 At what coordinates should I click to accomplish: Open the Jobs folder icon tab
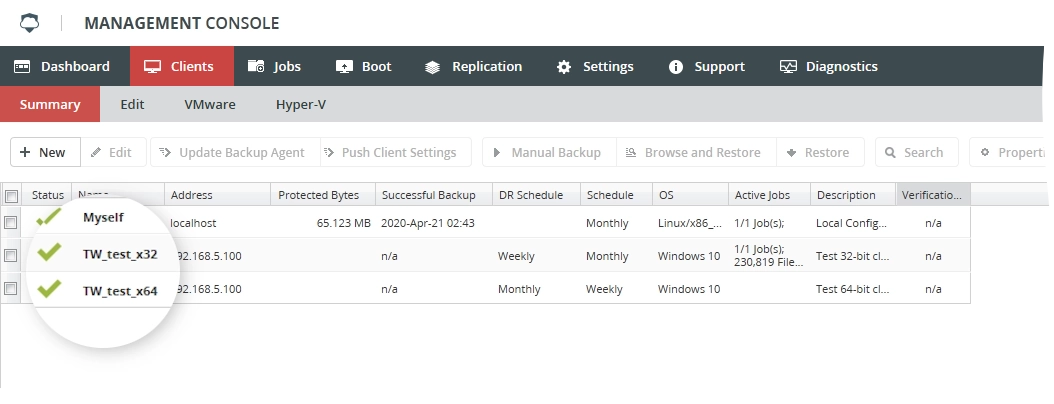point(274,67)
